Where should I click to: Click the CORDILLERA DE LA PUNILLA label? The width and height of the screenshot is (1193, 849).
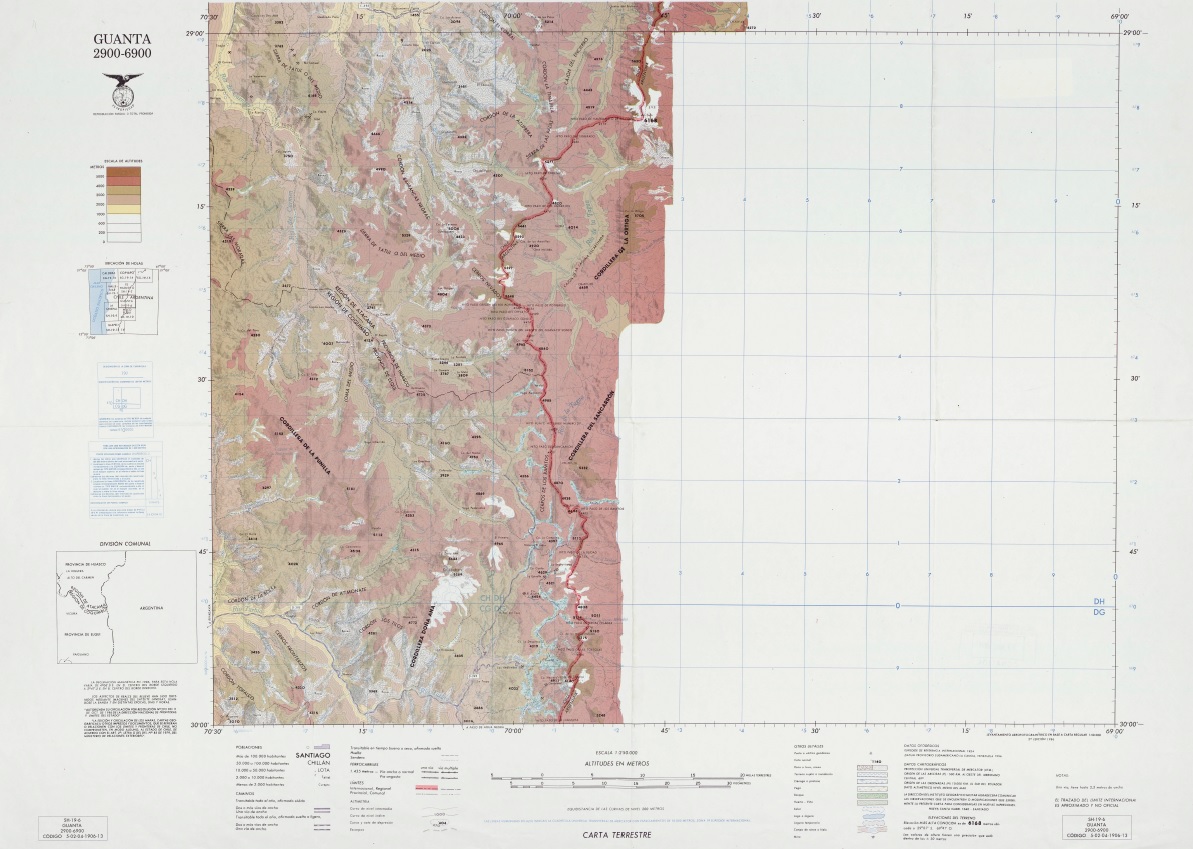point(307,446)
